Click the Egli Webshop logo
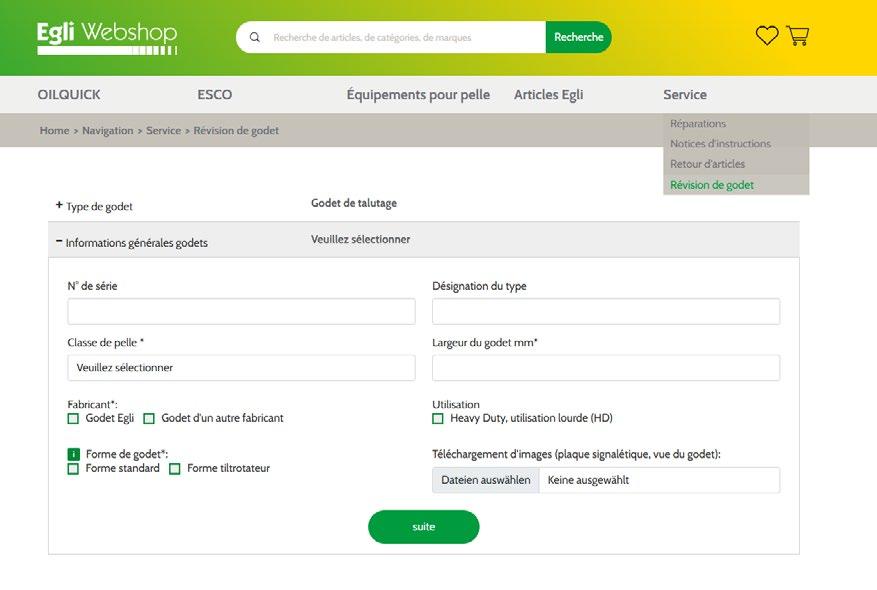Image resolution: width=877 pixels, height=590 pixels. point(107,36)
